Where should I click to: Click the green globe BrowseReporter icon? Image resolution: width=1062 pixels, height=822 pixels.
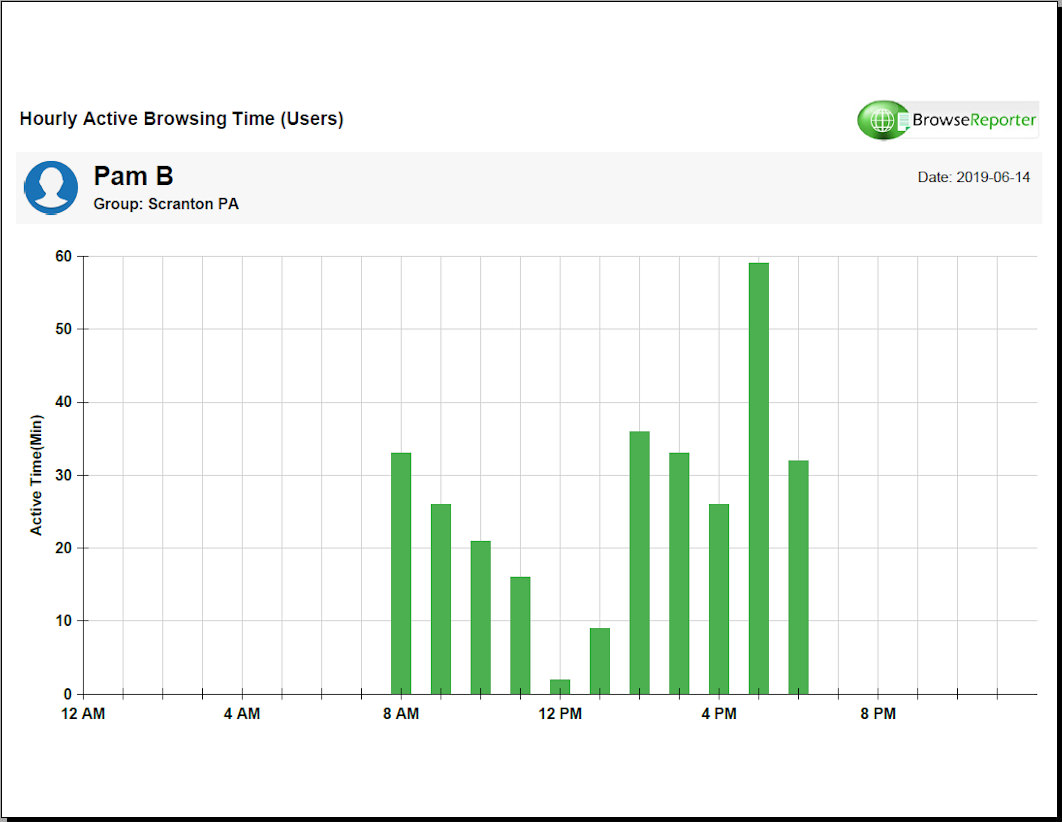point(881,120)
